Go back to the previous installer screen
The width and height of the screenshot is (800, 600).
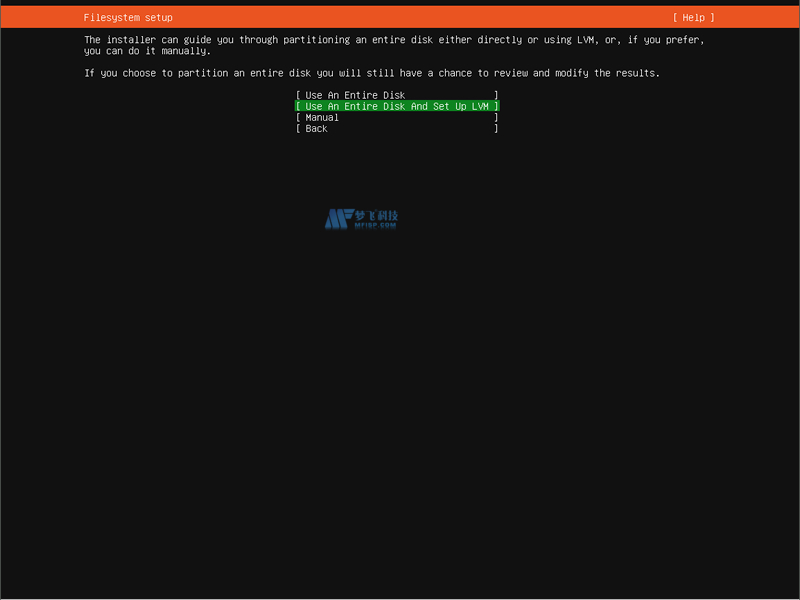397,128
